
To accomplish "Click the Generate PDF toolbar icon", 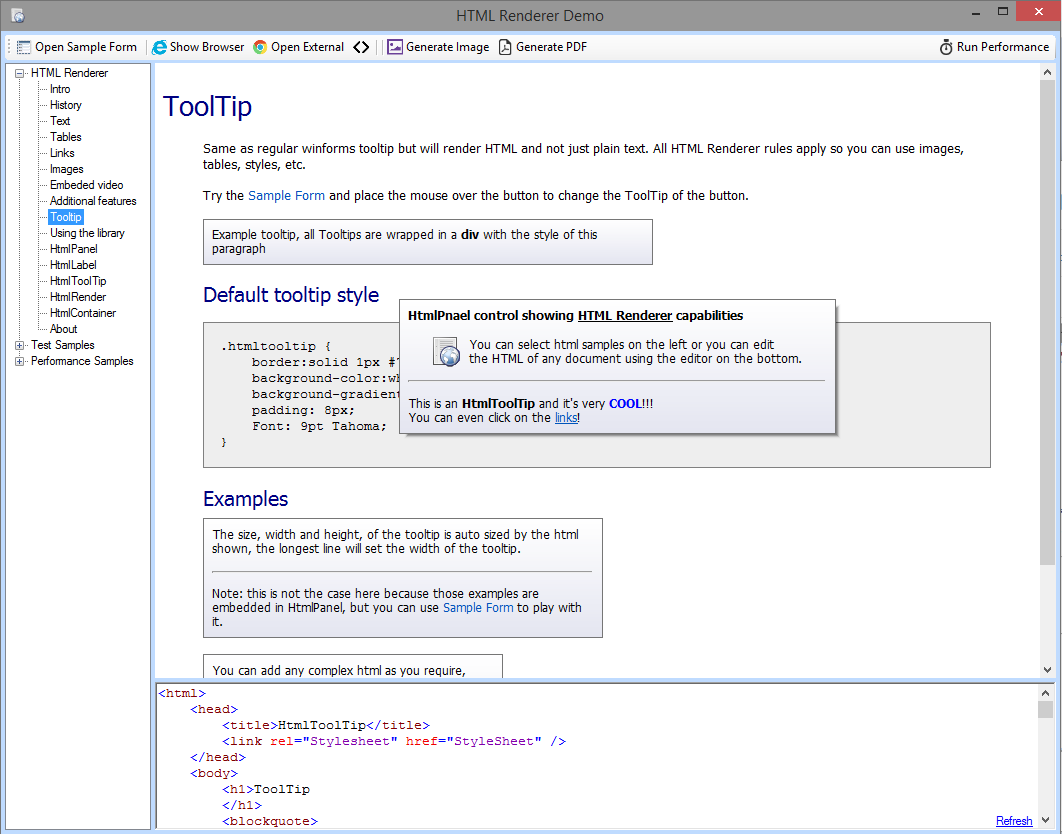I will click(505, 47).
